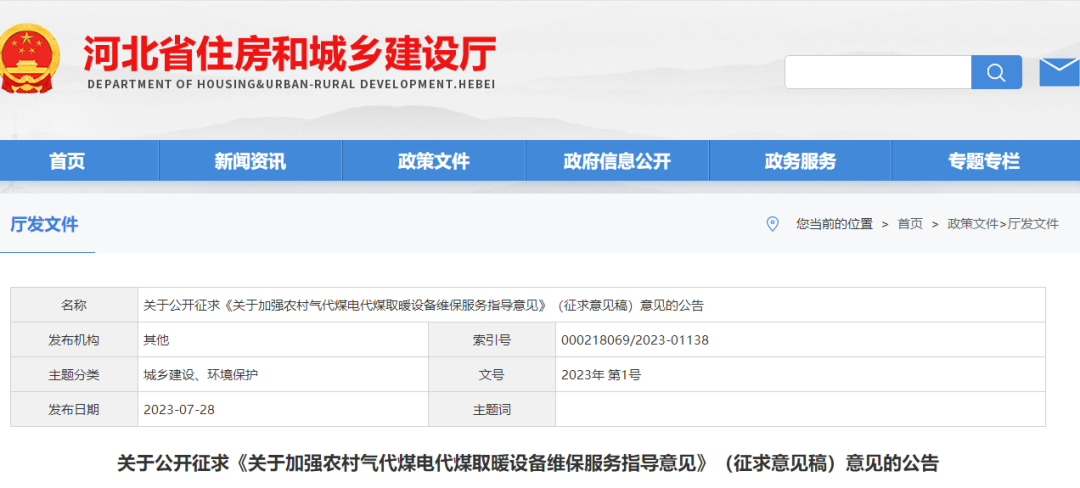This screenshot has width=1080, height=488.
Task: Click the 首页 breadcrumb link
Action: pos(910,224)
